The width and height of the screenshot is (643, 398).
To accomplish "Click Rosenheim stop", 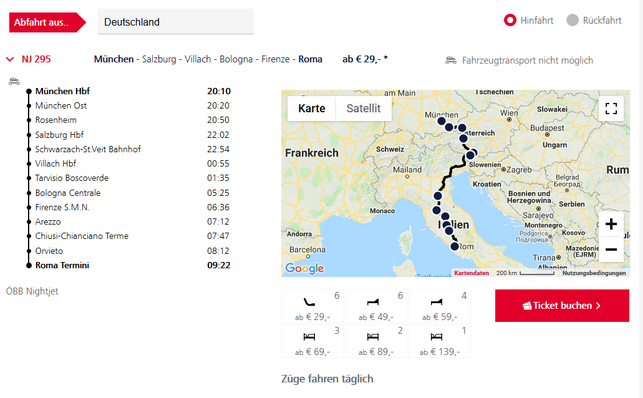I will [56, 120].
